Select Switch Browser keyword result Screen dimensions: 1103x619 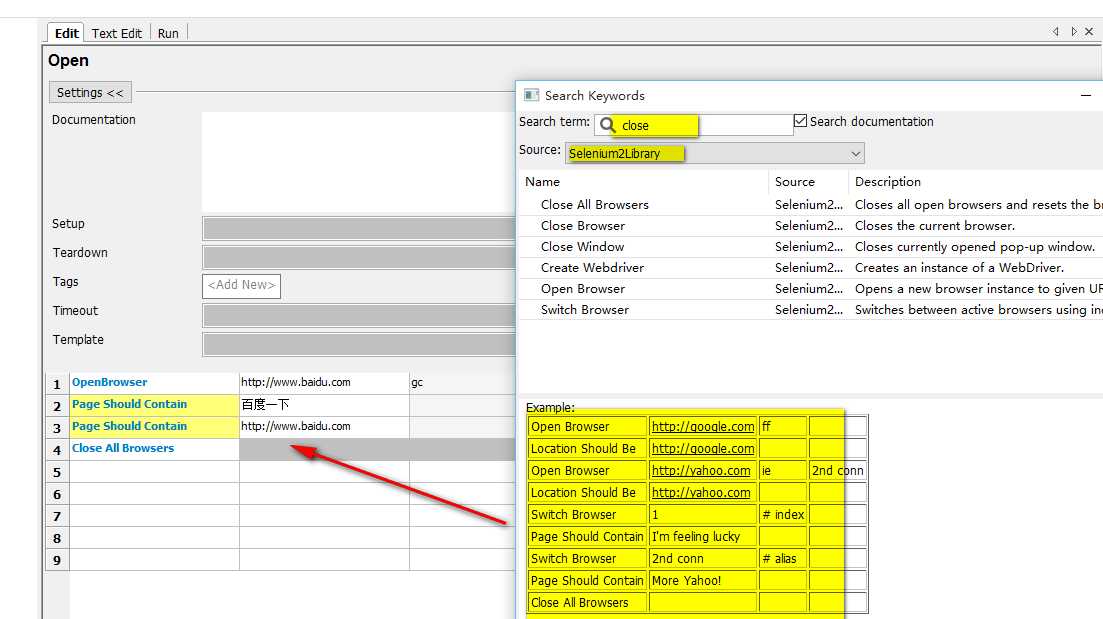pos(585,310)
